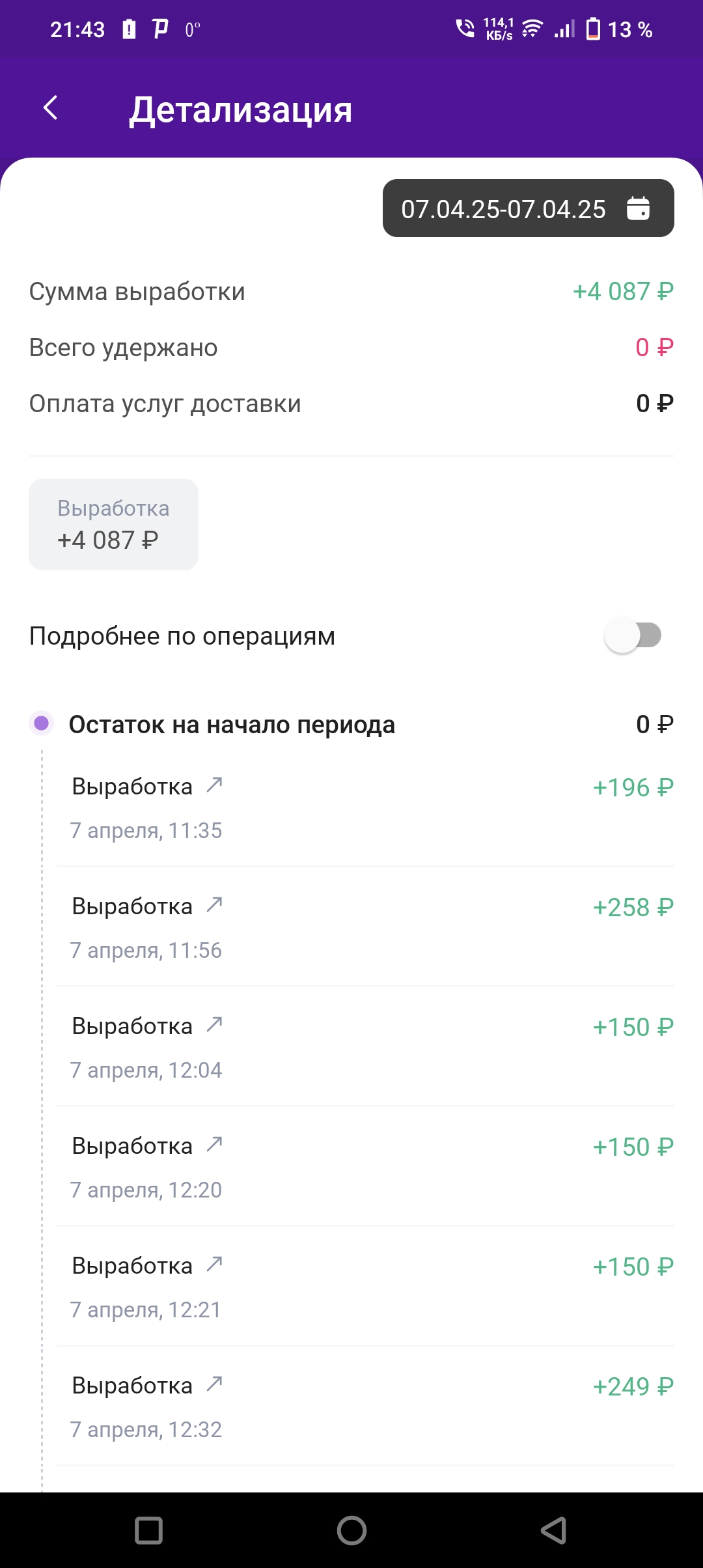Screen dimensions: 703x1568
Task: Tap the Сумма выработки summary row
Action: [351, 292]
